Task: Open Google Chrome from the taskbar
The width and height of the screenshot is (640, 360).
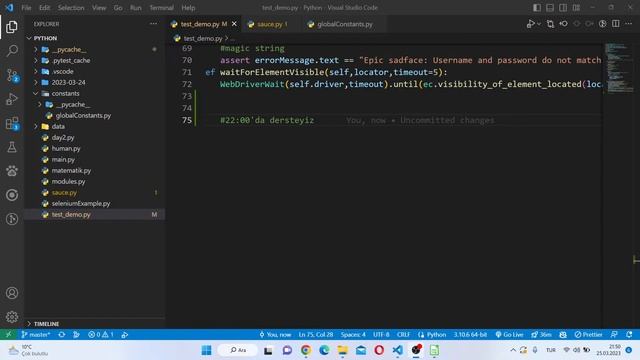Action: tap(306, 350)
